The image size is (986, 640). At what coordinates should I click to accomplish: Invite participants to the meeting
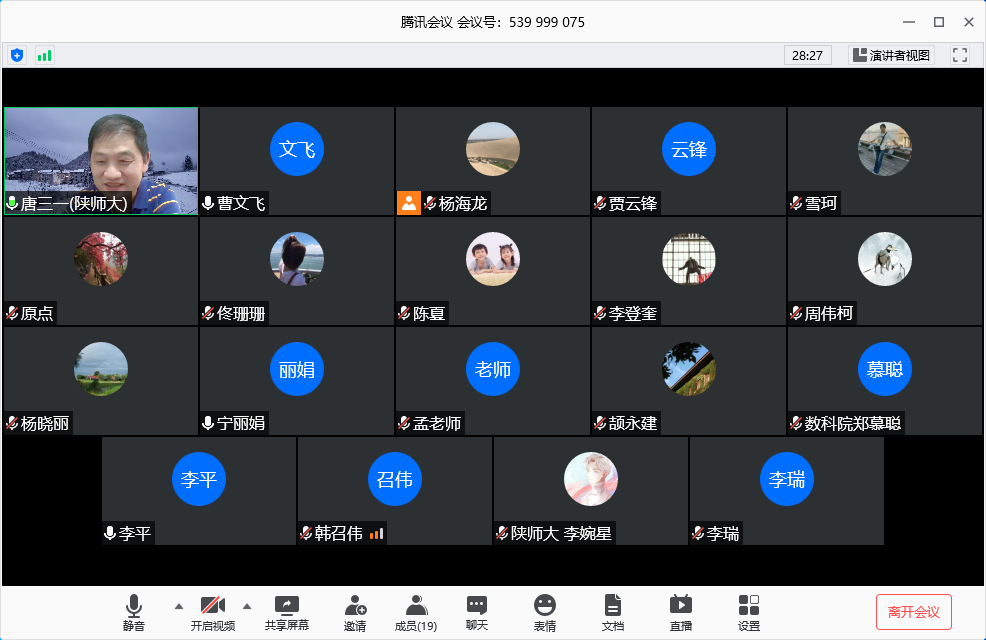click(355, 613)
